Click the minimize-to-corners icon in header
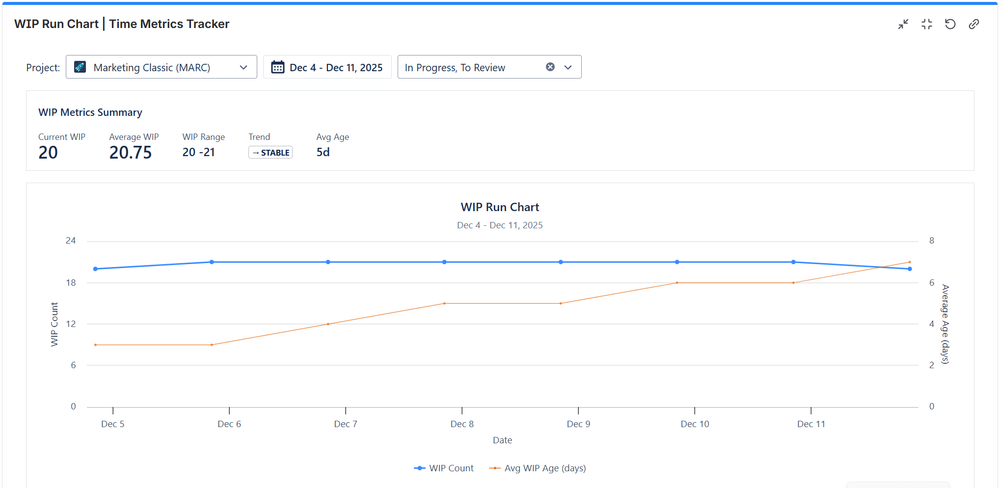This screenshot has height=488, width=999. 927,24
